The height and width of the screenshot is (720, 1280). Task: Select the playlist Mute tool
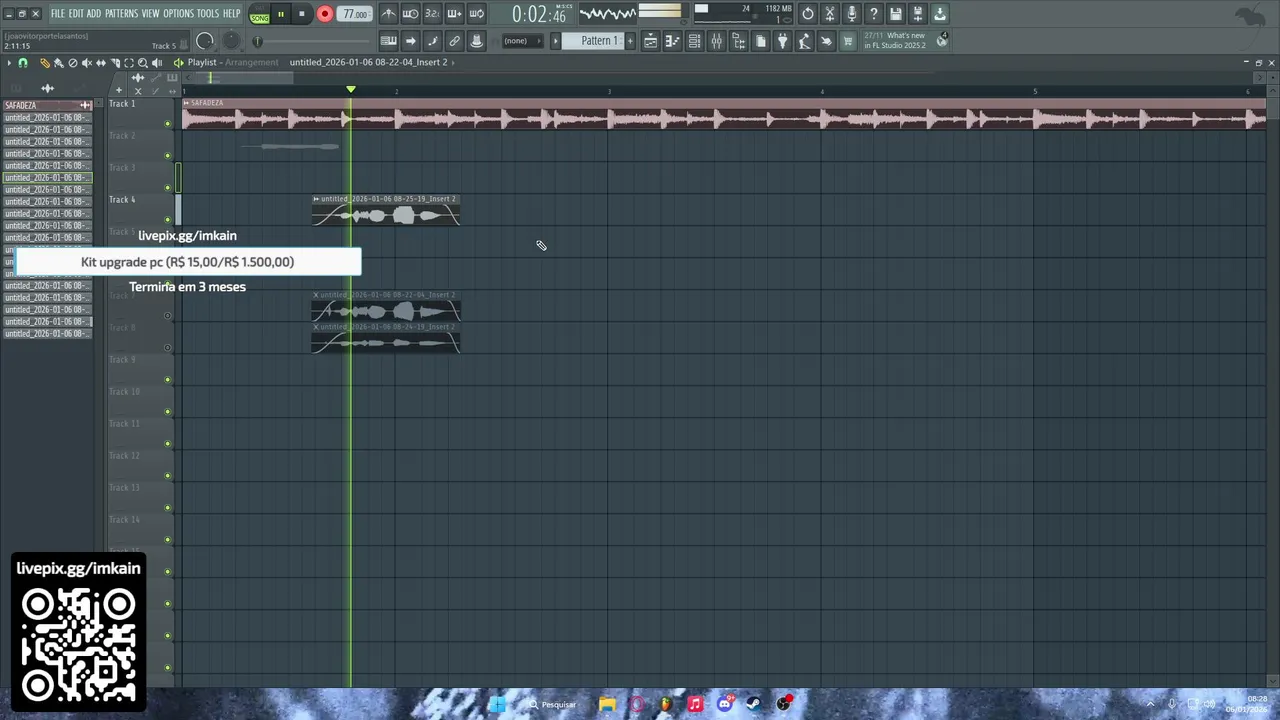coord(87,62)
